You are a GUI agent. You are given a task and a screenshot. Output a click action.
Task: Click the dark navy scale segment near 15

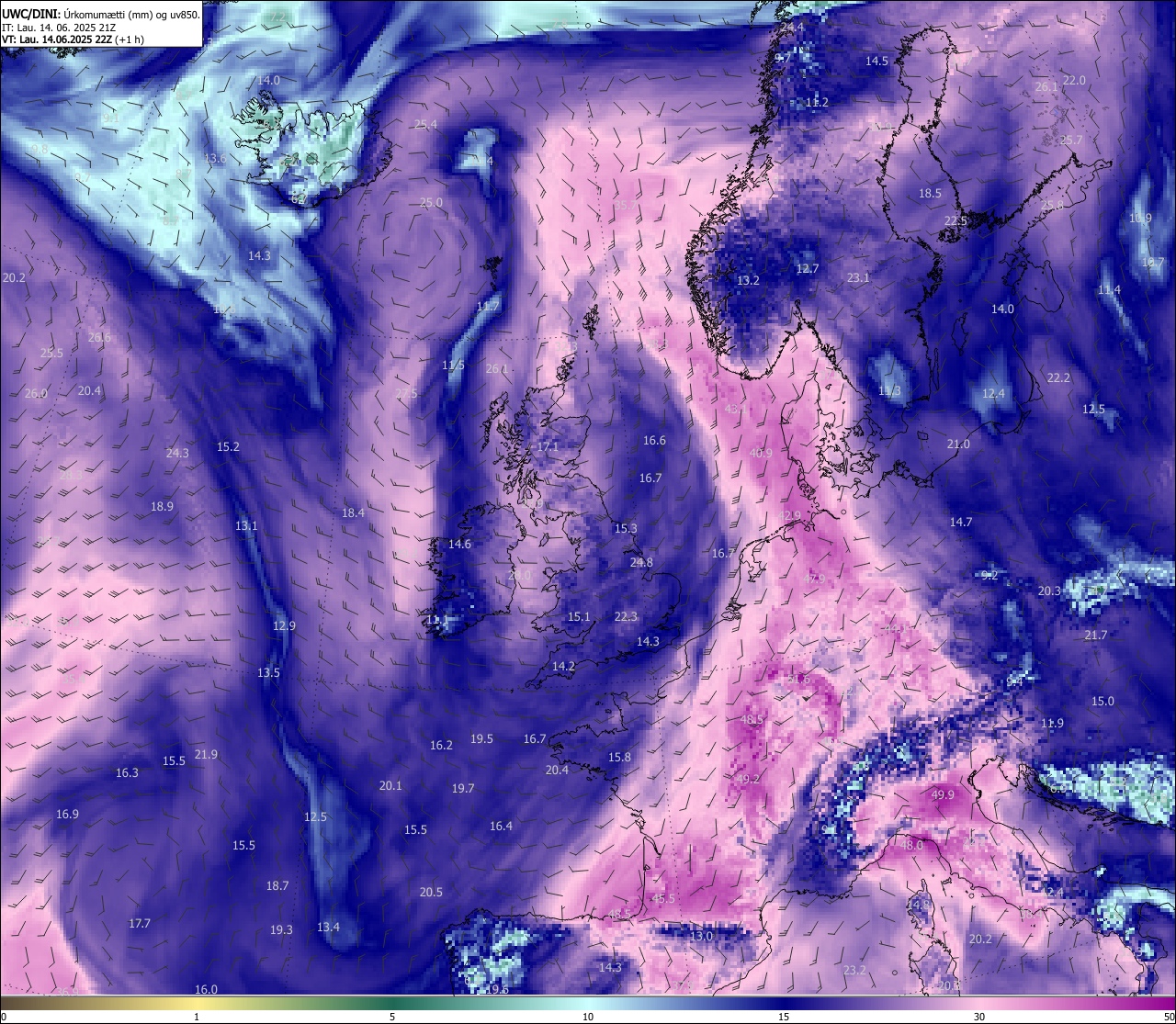(x=783, y=1003)
